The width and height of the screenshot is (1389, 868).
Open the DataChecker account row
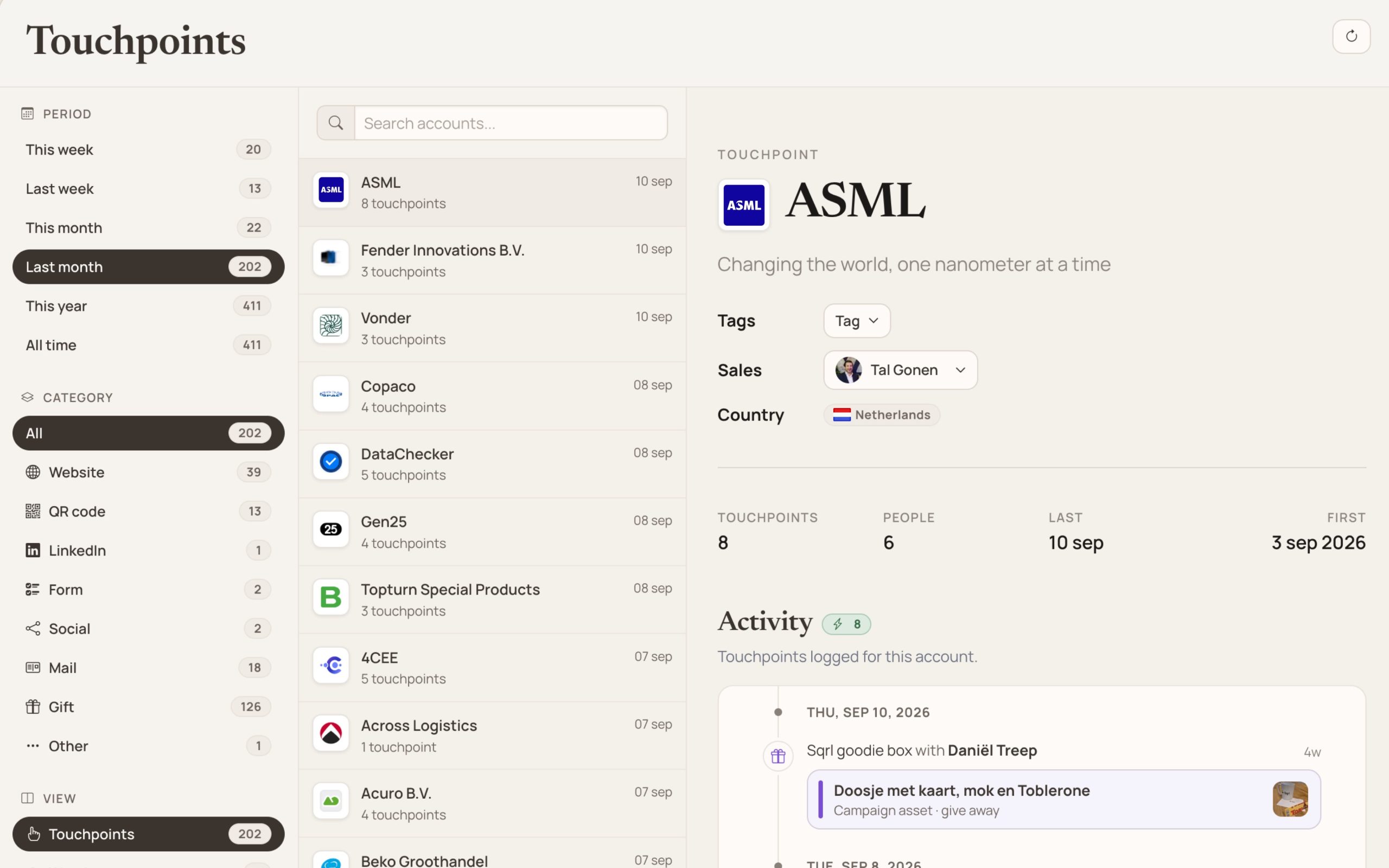(x=493, y=464)
